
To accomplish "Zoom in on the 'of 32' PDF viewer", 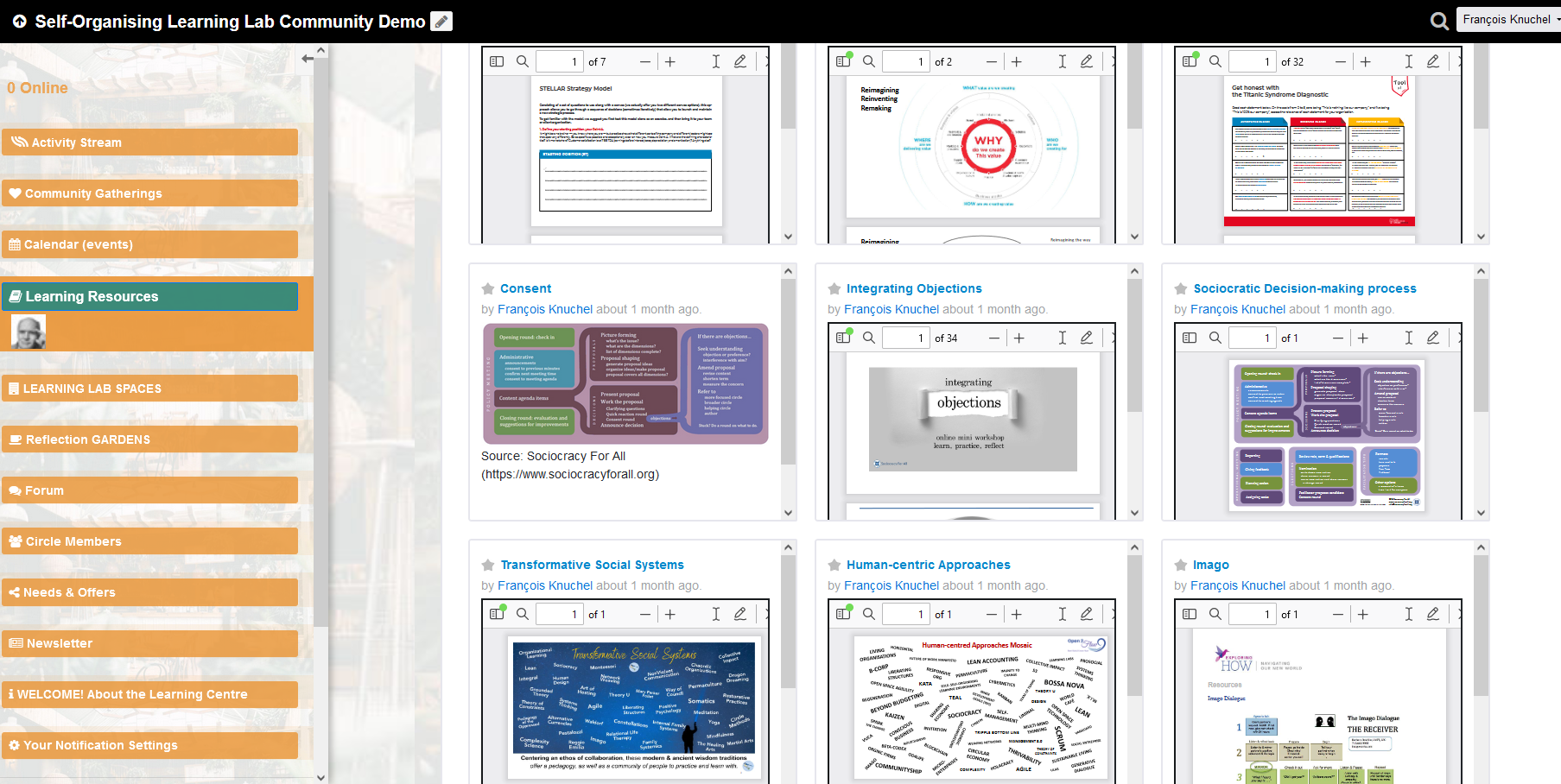I will tap(1366, 61).
